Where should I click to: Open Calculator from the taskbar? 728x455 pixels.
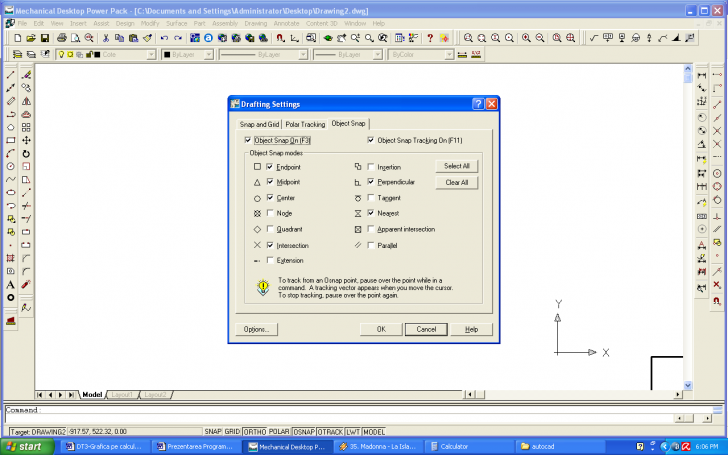coord(469,447)
